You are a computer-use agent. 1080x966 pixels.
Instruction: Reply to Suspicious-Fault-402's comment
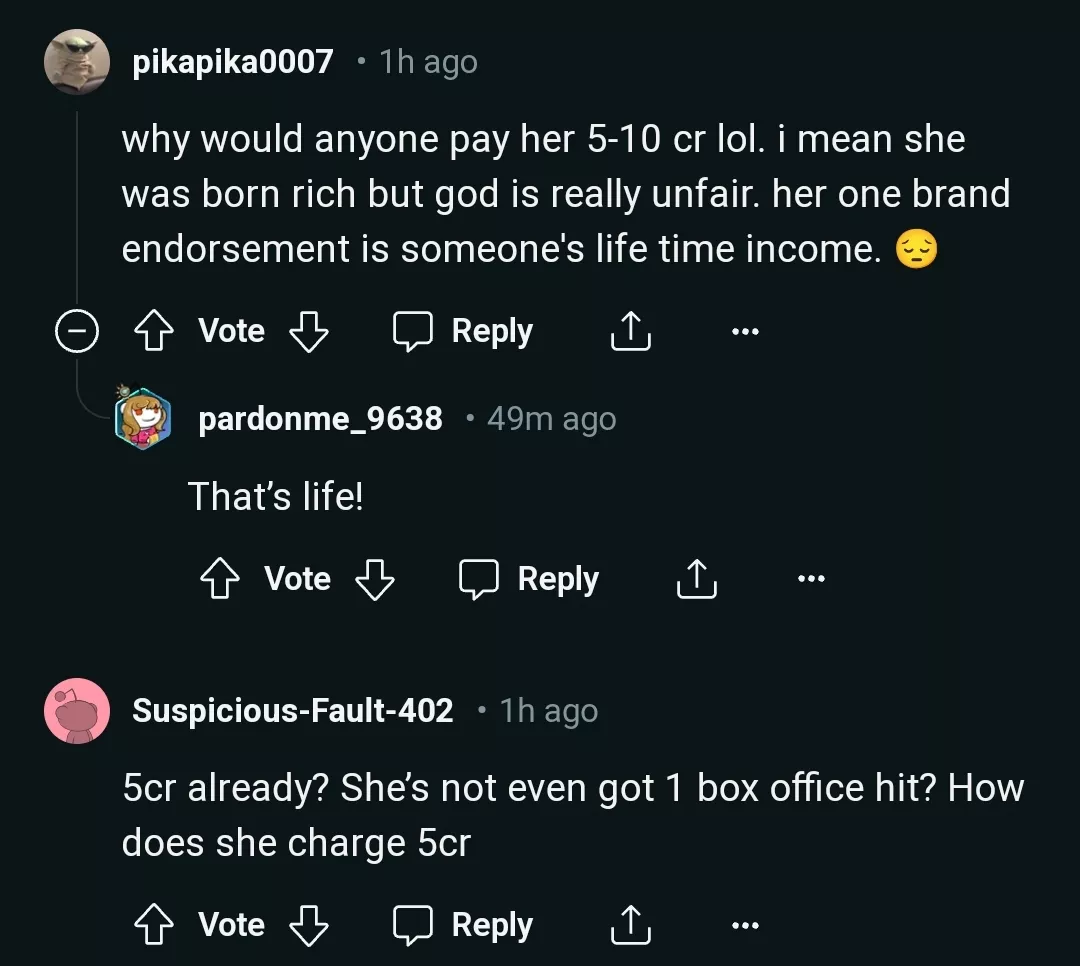[x=464, y=926]
